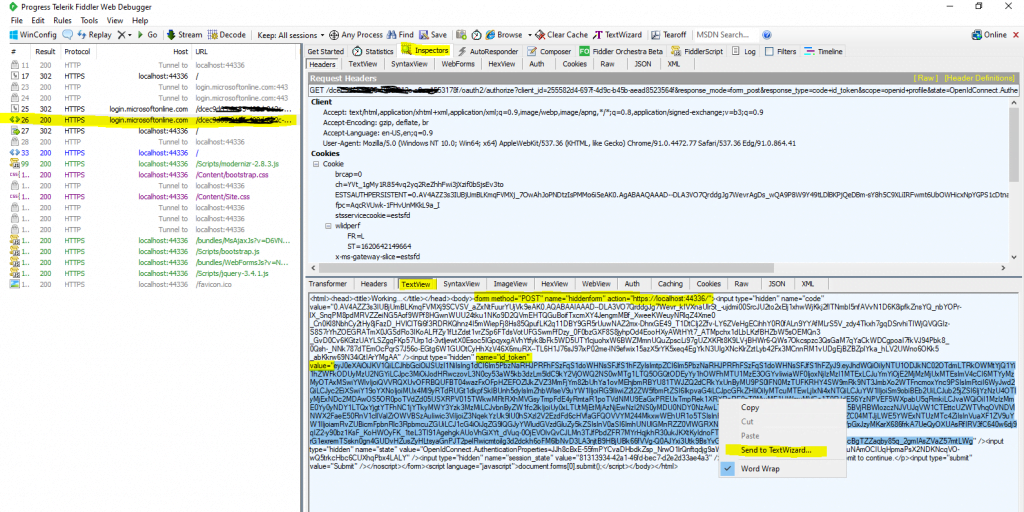Screen dimensions: 1024x512
Task: Click the Find binoculars button
Action: [x=400, y=35]
